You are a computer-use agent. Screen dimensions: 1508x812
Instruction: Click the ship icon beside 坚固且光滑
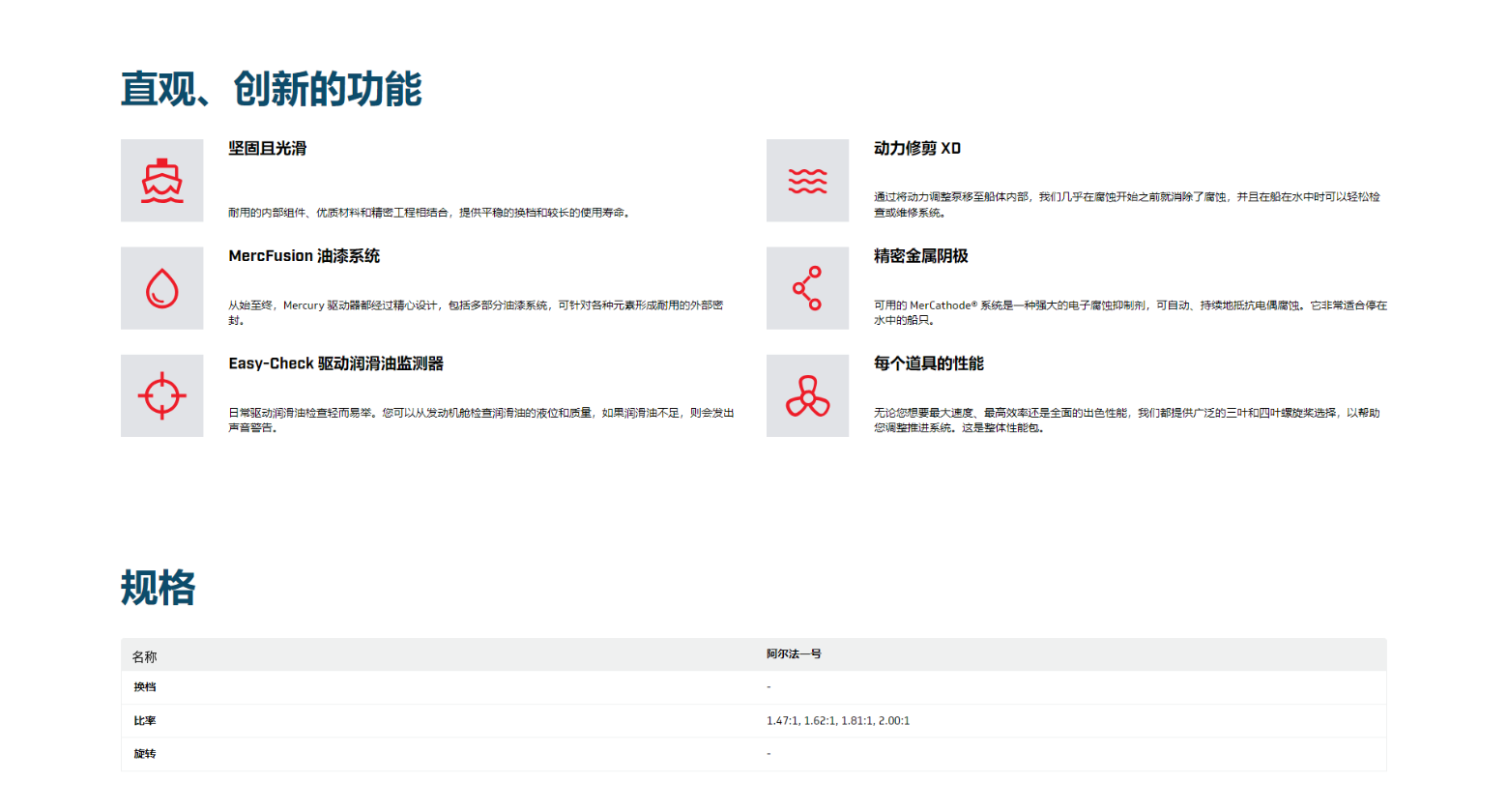tap(161, 181)
